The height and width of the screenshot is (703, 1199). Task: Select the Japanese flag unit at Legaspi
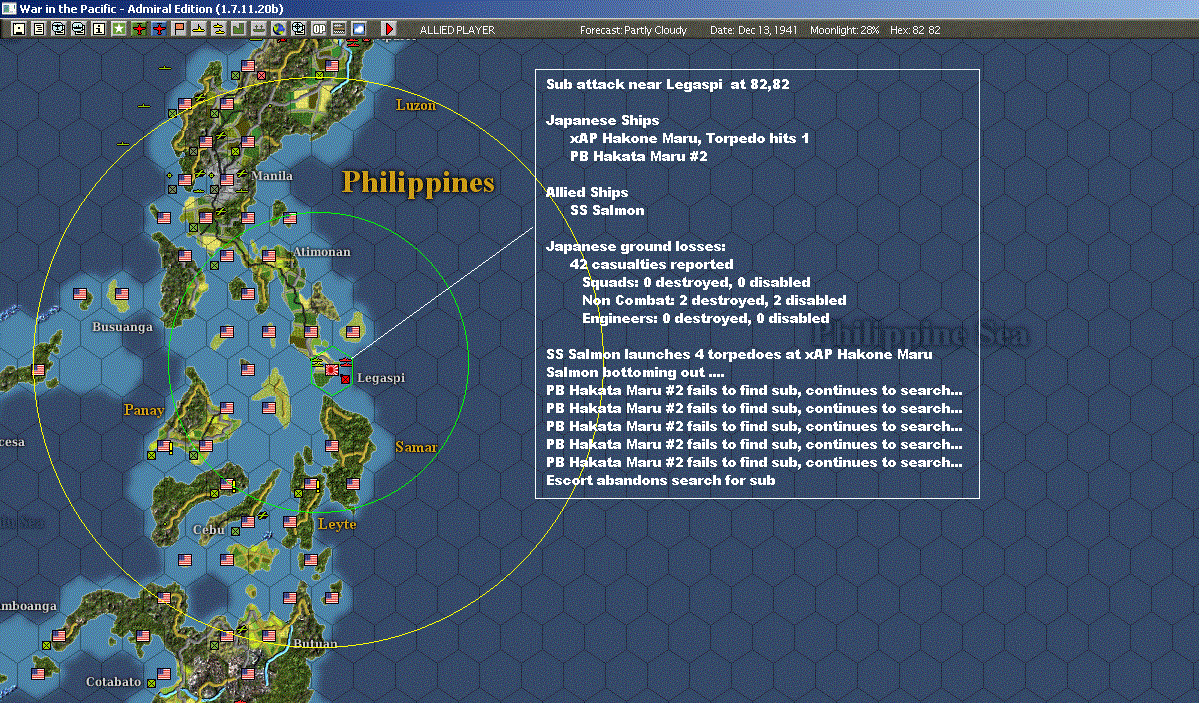pos(331,370)
